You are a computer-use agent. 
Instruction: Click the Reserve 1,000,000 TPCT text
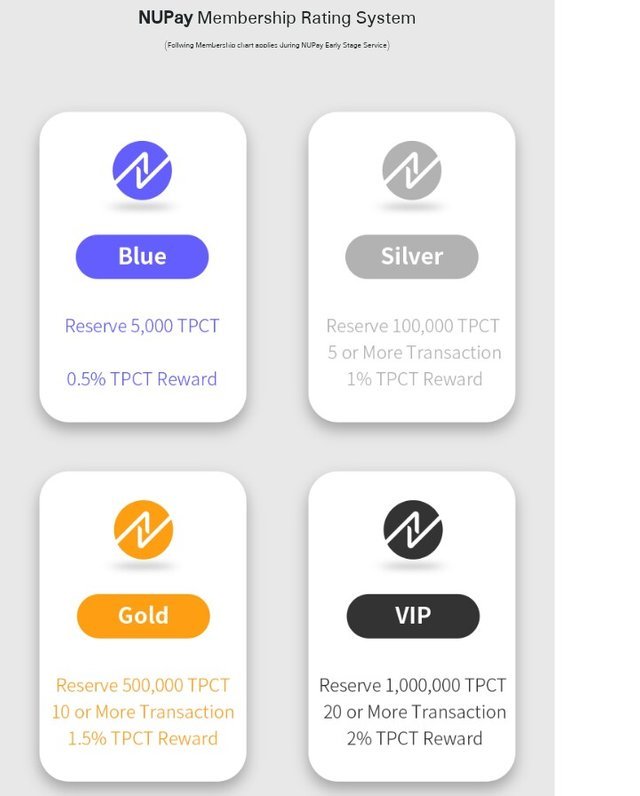412,685
